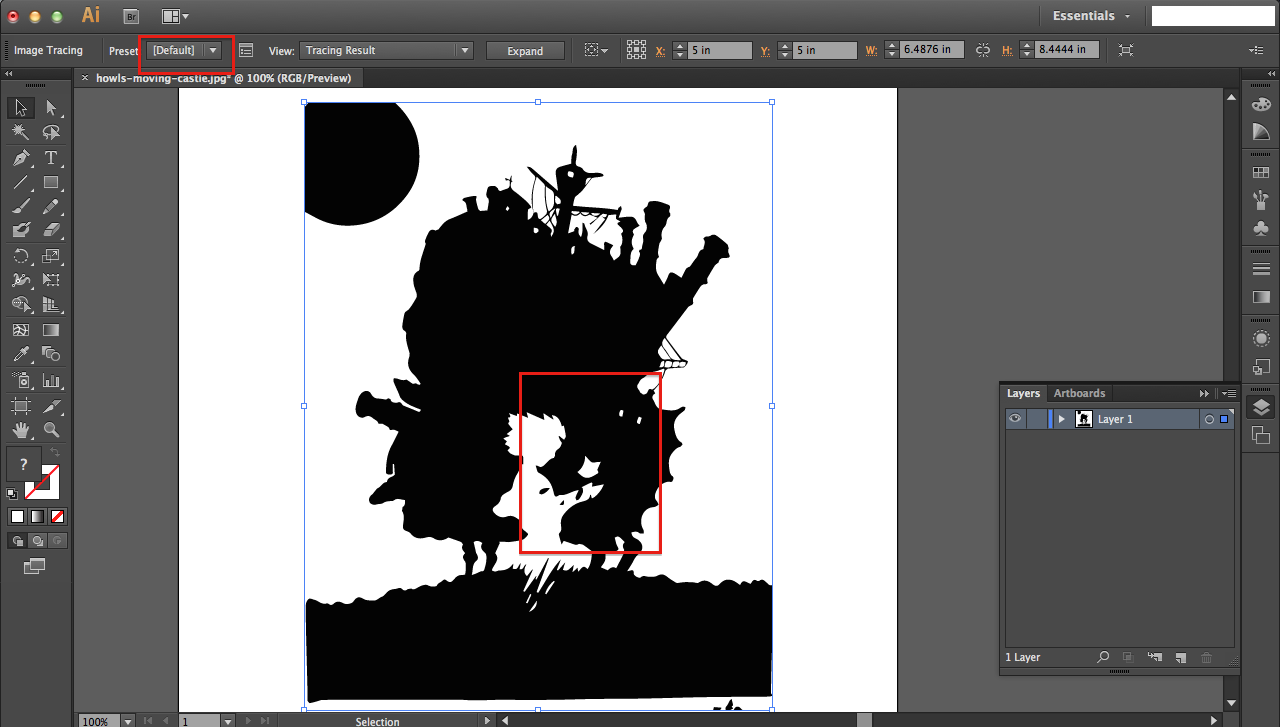Set paint mode to None
The height and width of the screenshot is (727, 1280).
[57, 517]
